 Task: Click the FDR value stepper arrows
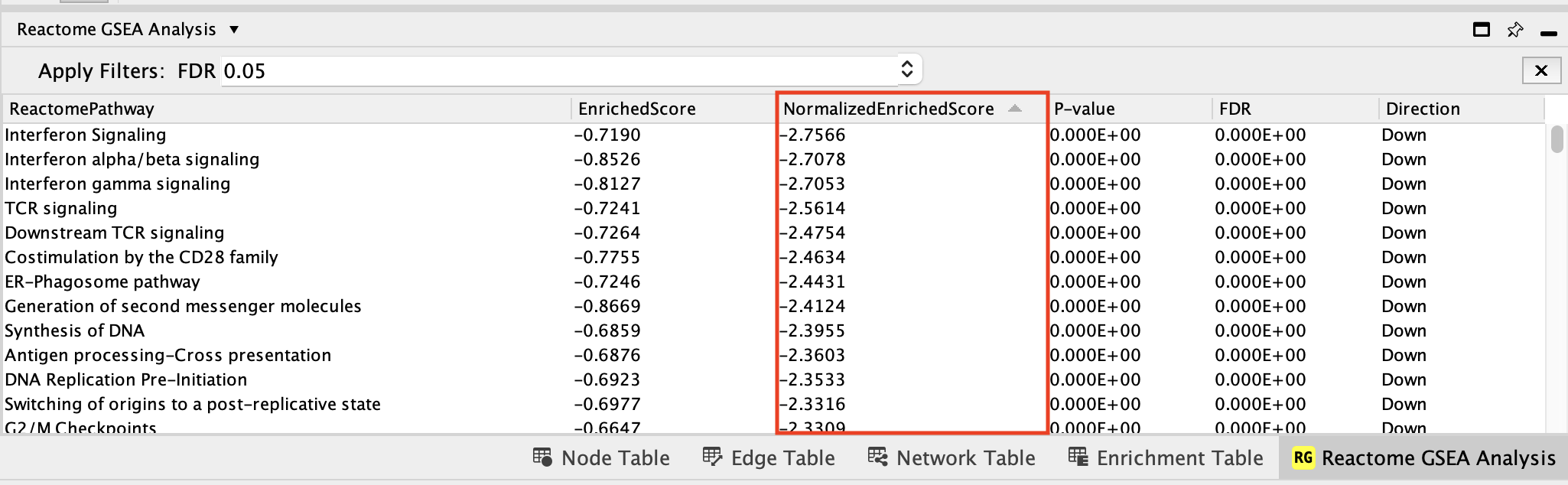tap(907, 70)
